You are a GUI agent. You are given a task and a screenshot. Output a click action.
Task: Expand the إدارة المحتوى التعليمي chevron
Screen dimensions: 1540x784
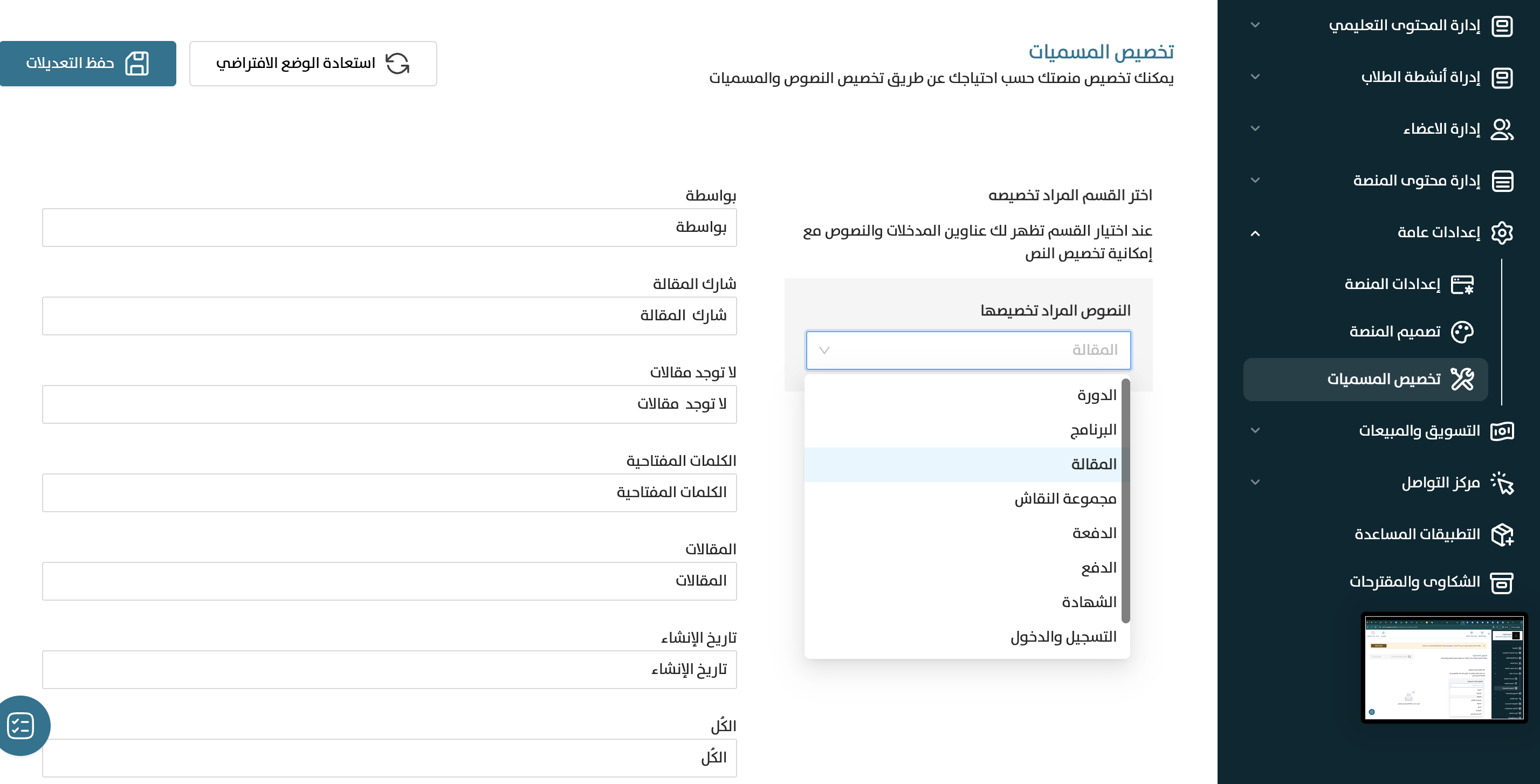click(x=1255, y=25)
